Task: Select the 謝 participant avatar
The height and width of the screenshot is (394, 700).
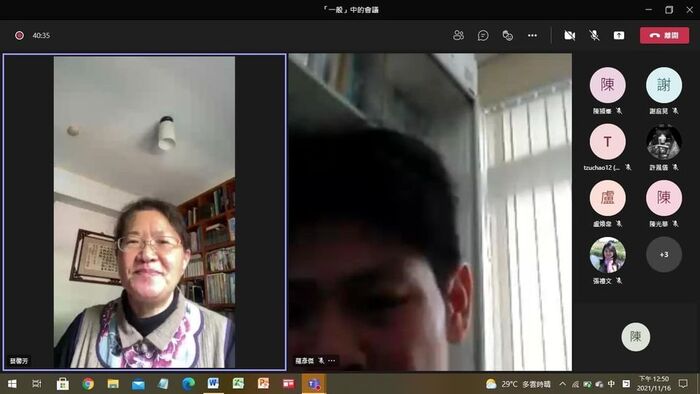Action: coord(664,85)
